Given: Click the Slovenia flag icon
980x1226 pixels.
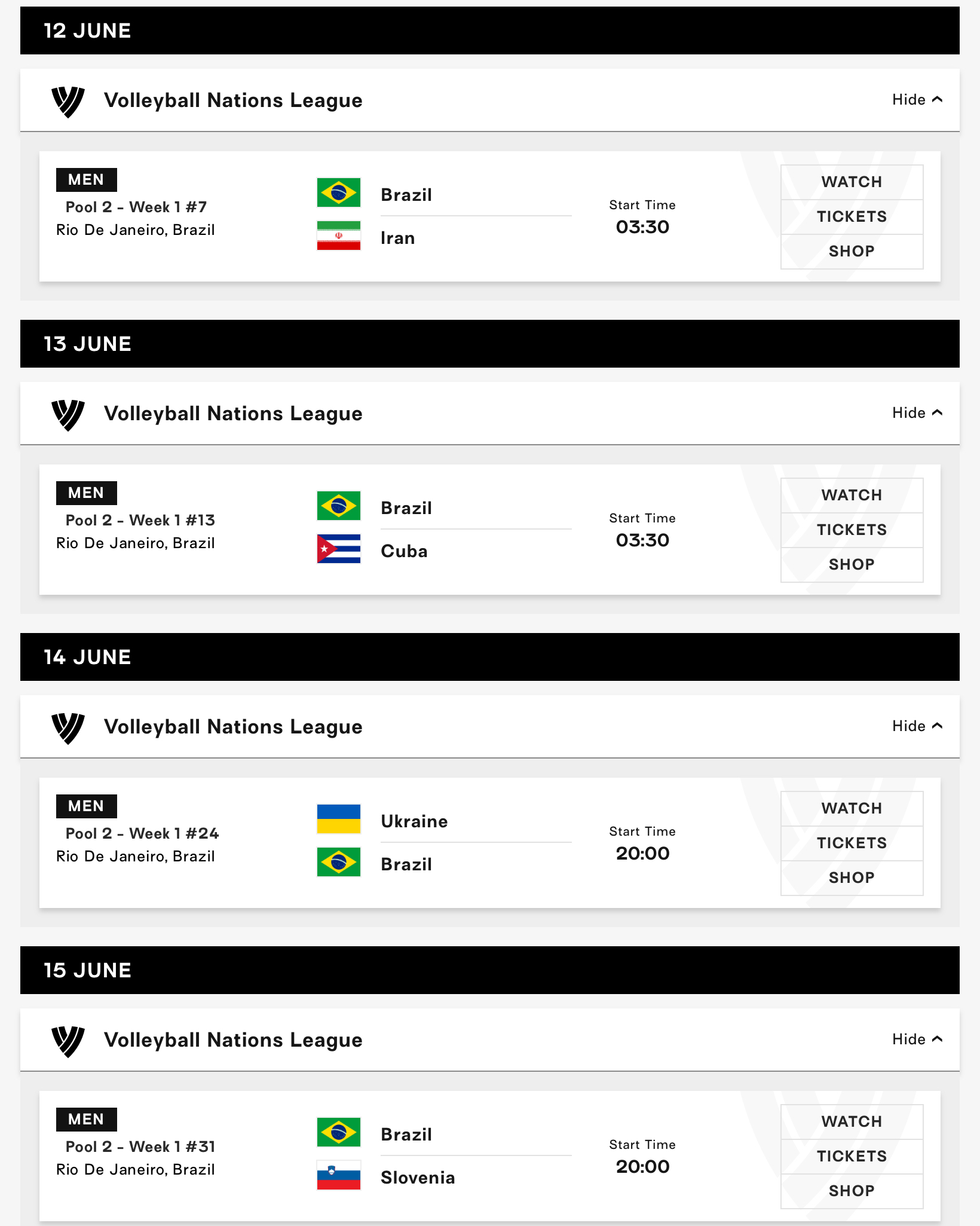Looking at the screenshot, I should tap(339, 1175).
